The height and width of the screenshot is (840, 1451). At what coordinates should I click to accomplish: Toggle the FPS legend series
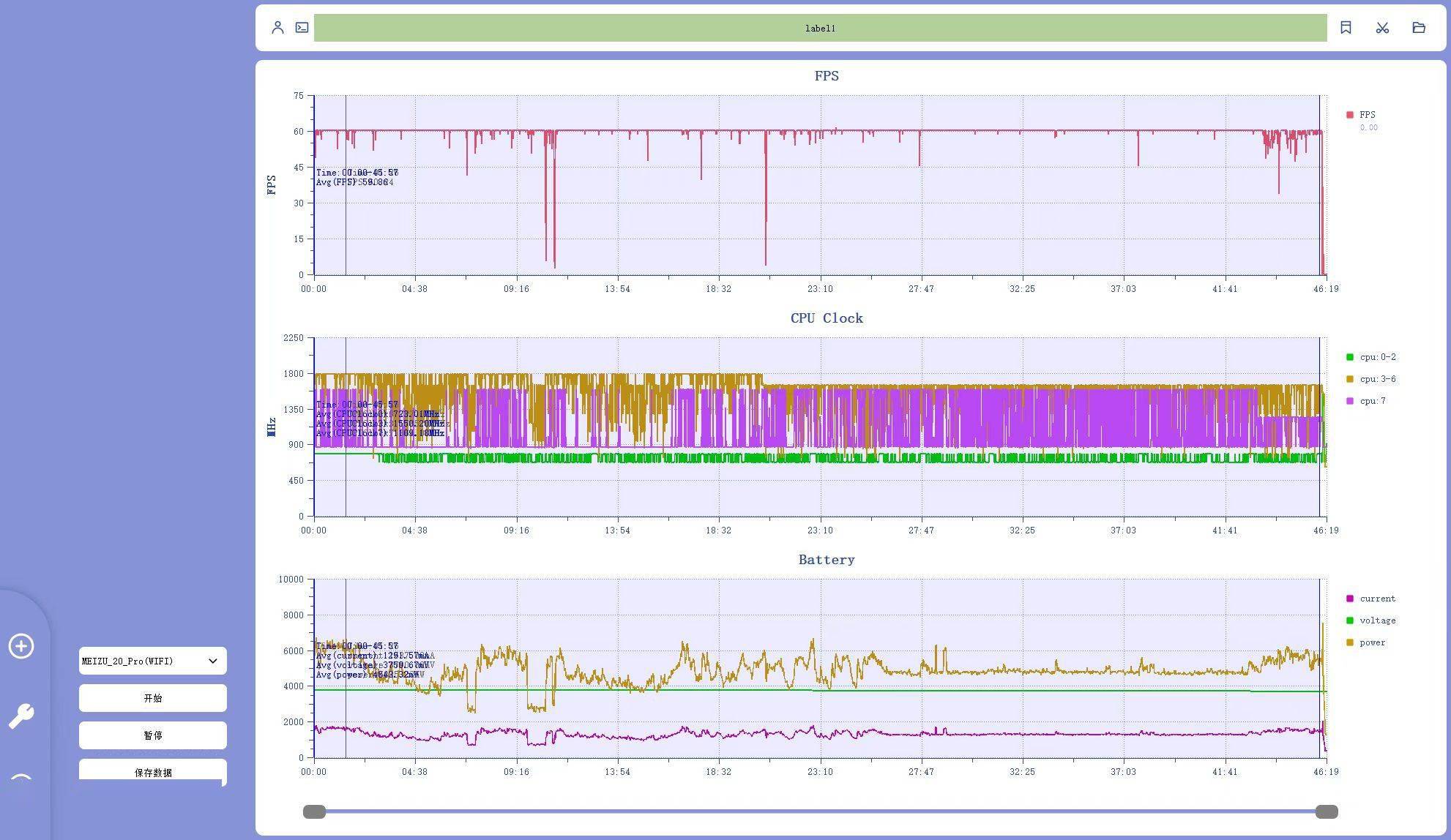tap(1362, 115)
